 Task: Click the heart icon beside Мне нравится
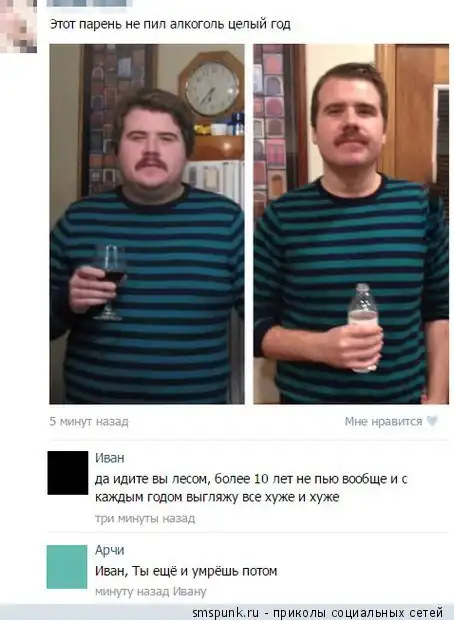(432, 421)
